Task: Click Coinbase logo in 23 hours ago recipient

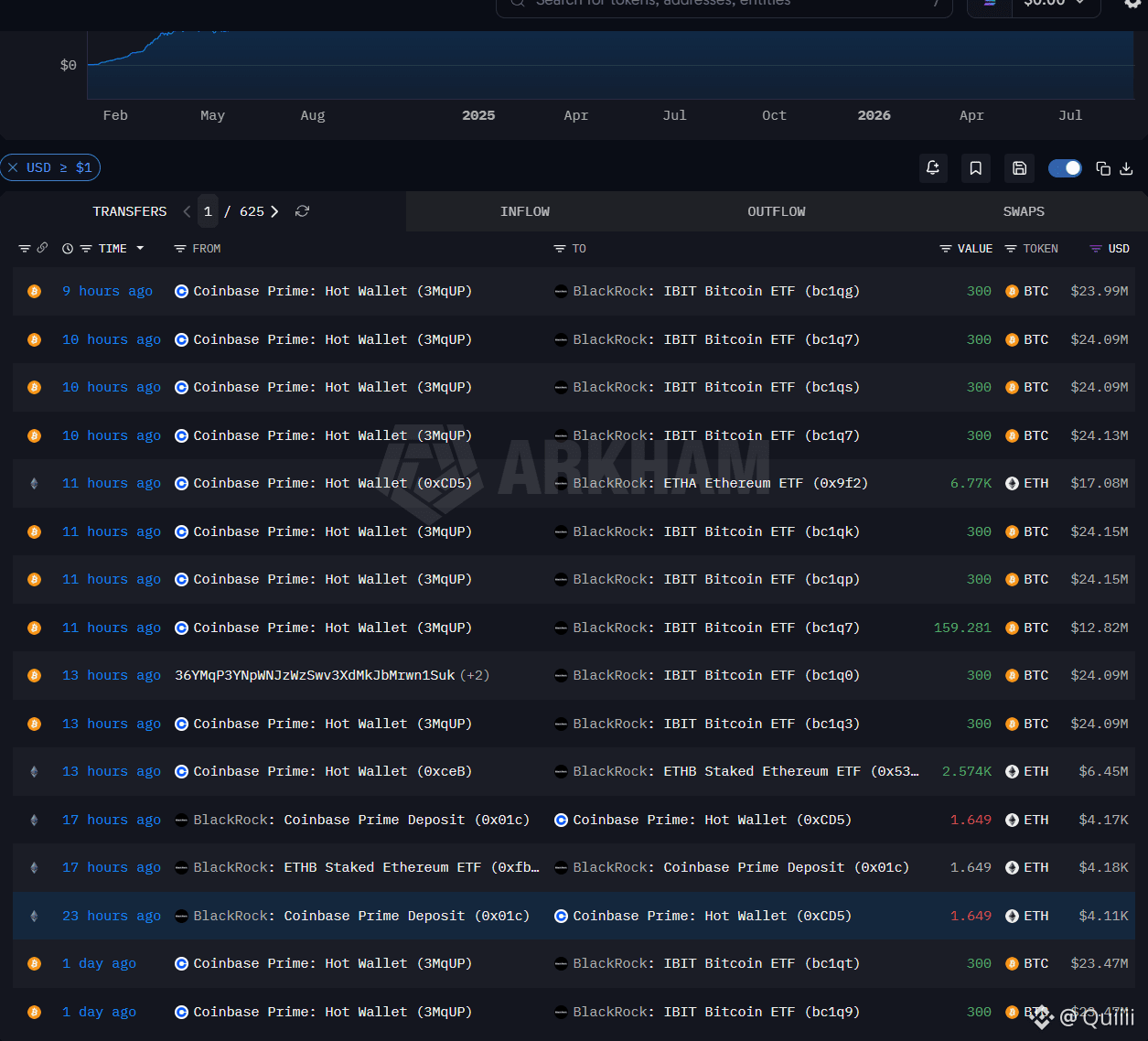Action: (561, 916)
